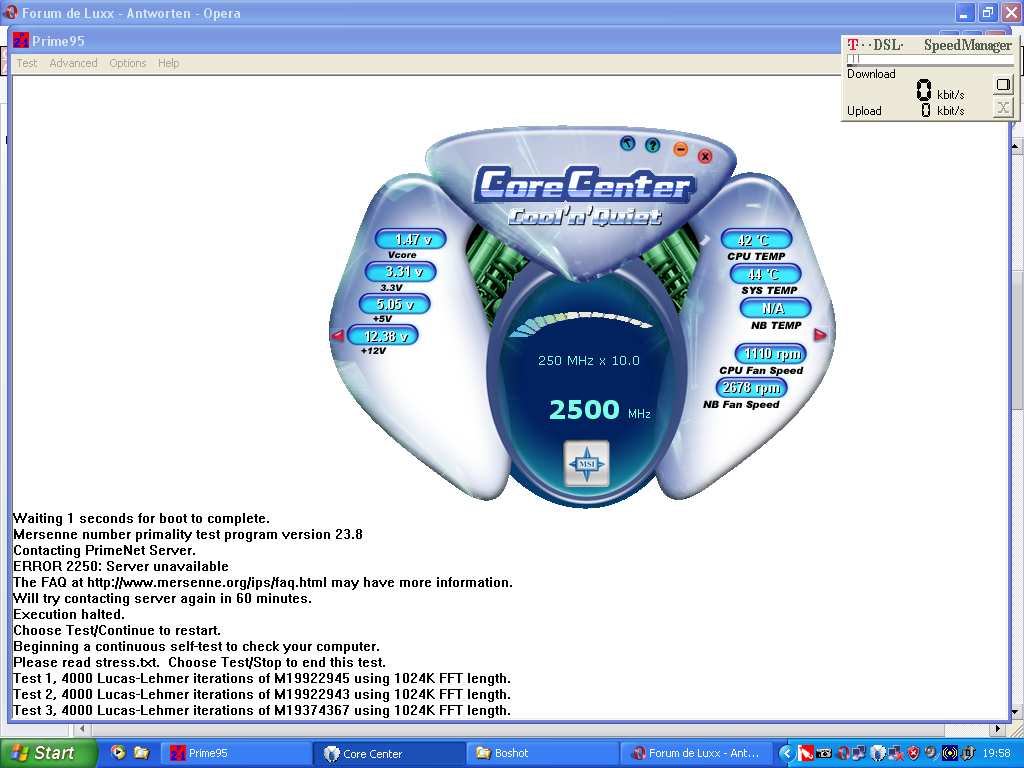Click the MSI logo button in Core Center
The width and height of the screenshot is (1024, 768).
pyautogui.click(x=586, y=463)
